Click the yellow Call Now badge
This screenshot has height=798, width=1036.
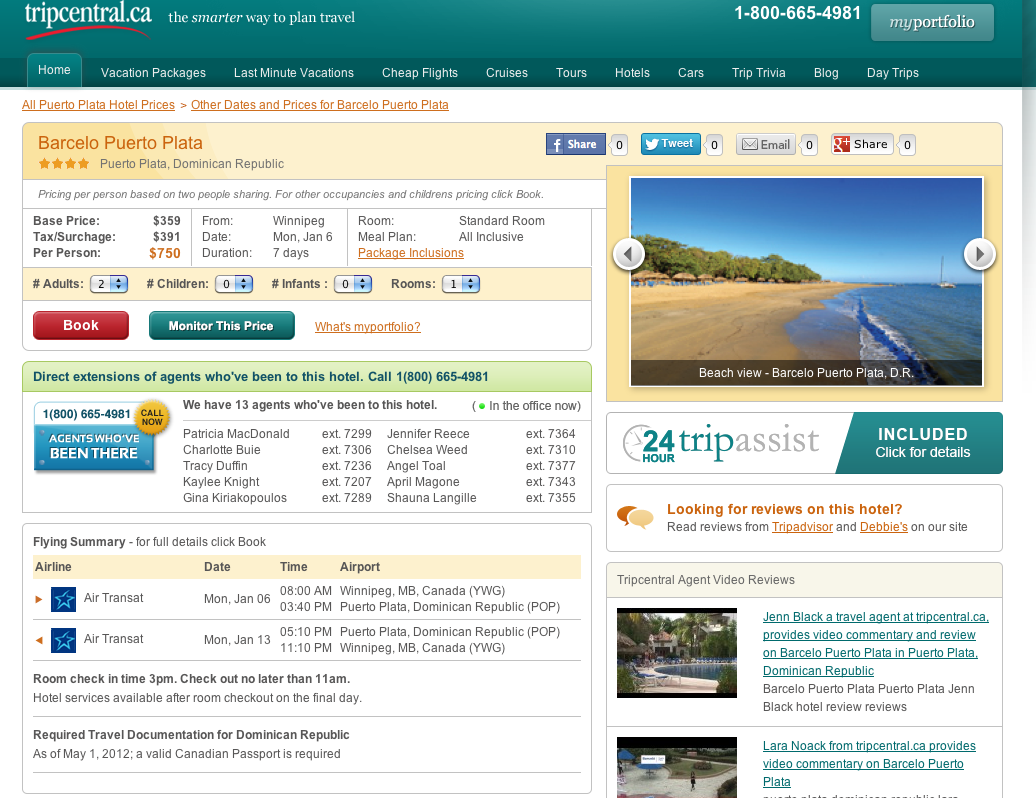coord(152,417)
